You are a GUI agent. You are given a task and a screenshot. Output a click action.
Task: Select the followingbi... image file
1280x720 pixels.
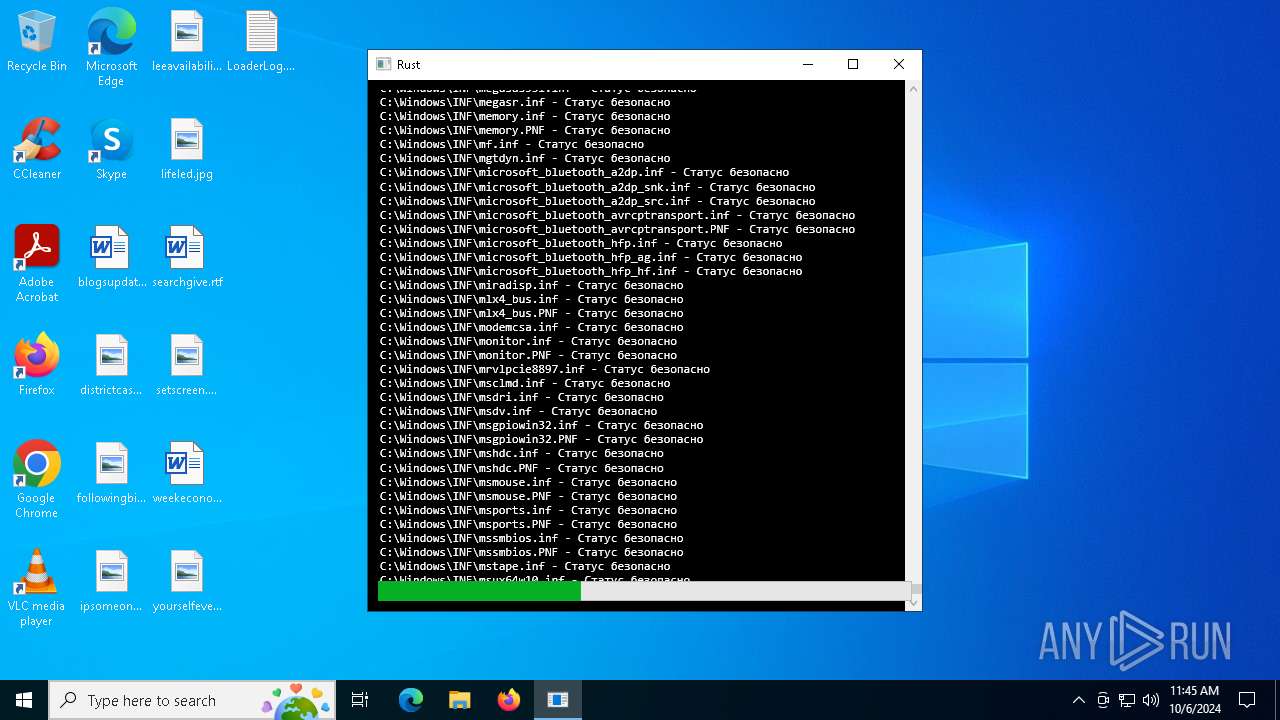click(x=111, y=474)
